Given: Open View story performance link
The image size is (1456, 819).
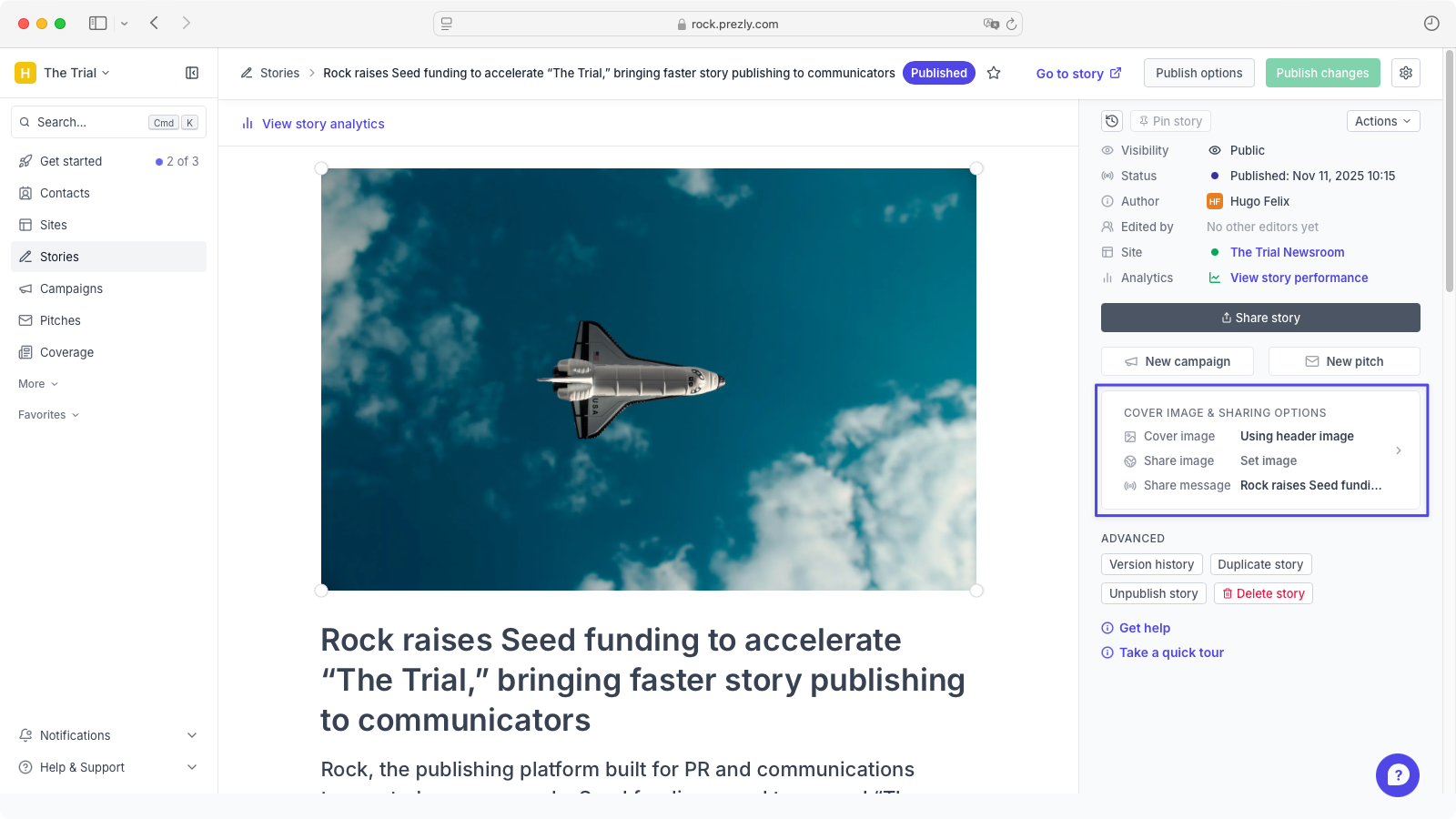Looking at the screenshot, I should 1299,278.
